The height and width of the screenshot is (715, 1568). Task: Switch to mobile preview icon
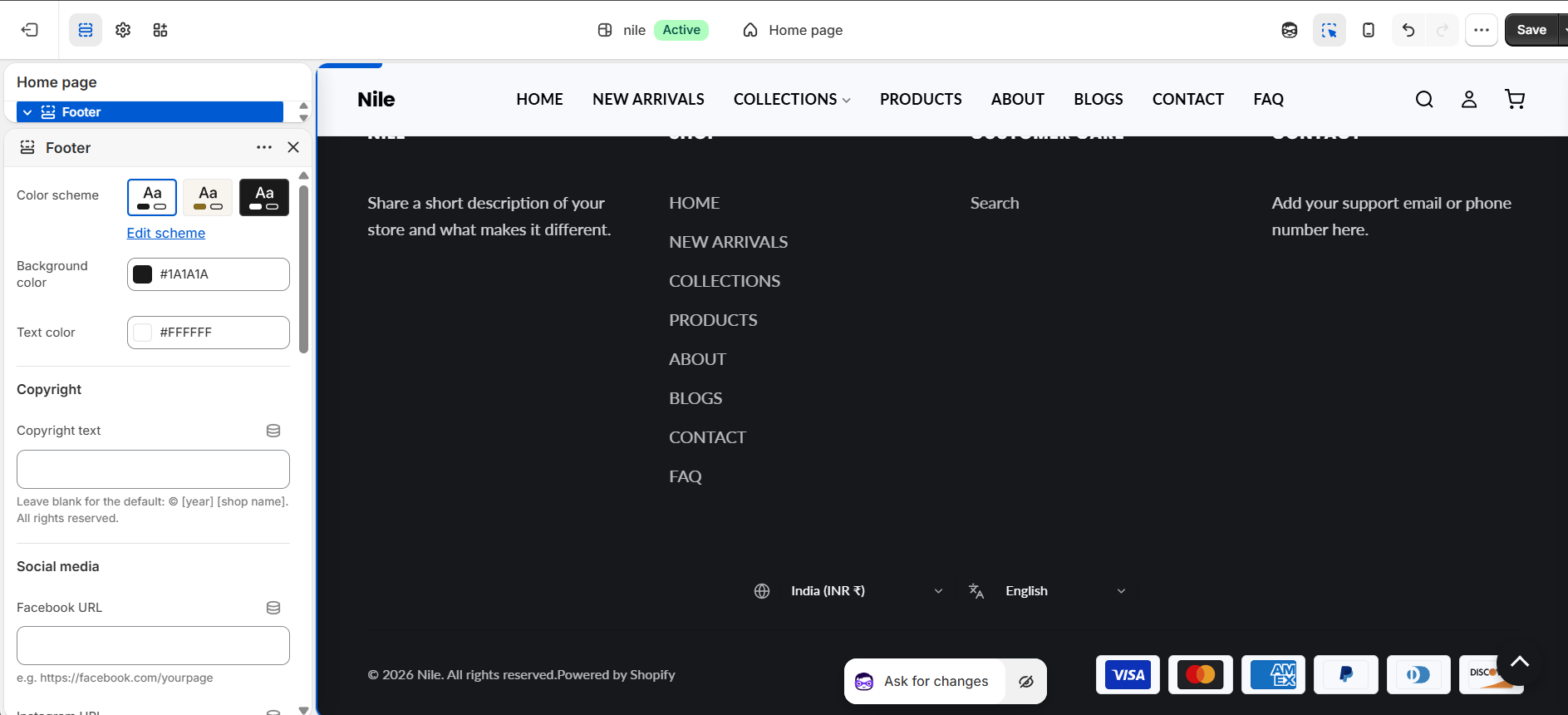click(x=1369, y=30)
